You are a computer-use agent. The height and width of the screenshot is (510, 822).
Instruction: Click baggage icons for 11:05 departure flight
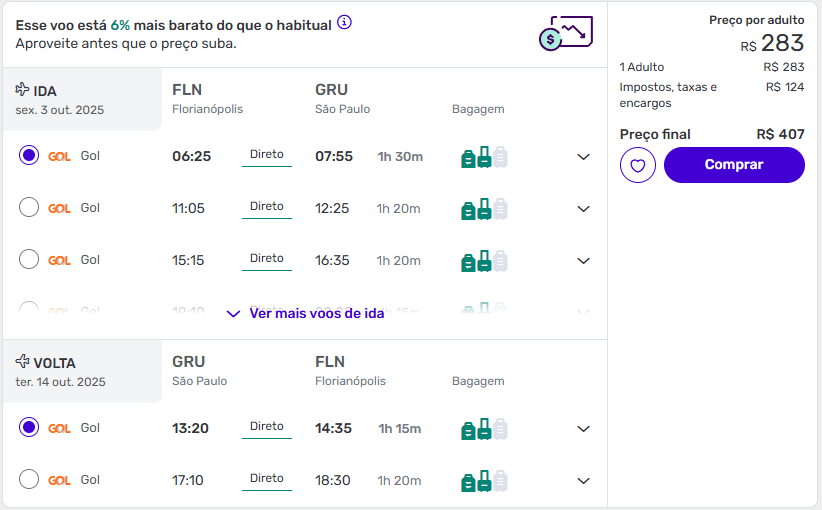tap(484, 209)
